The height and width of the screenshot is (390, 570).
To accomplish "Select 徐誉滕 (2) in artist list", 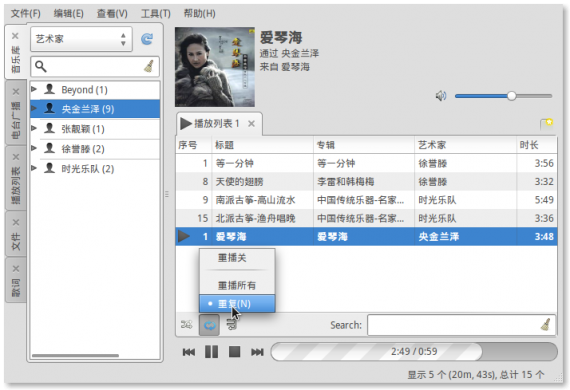I will pyautogui.click(x=95, y=149).
